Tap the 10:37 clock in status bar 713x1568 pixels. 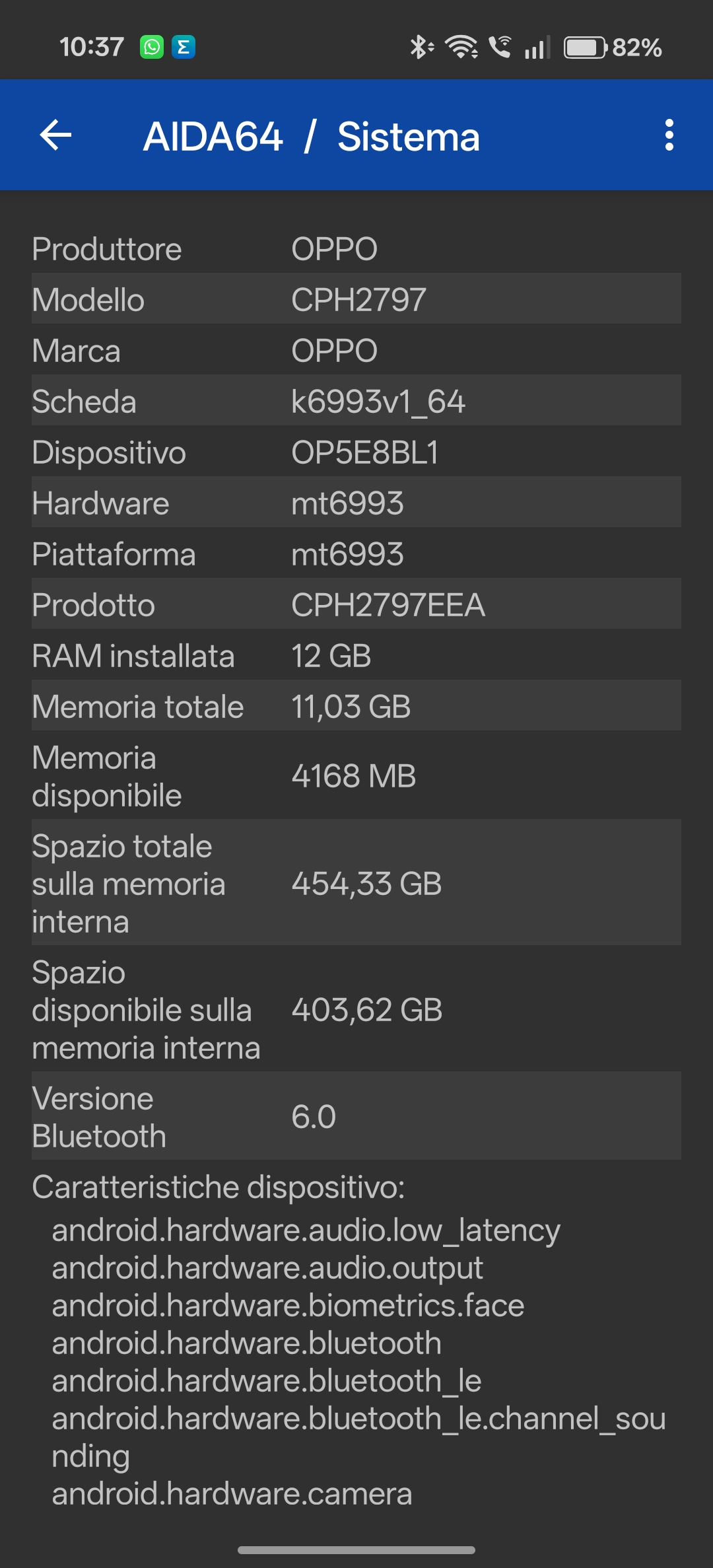pos(92,48)
